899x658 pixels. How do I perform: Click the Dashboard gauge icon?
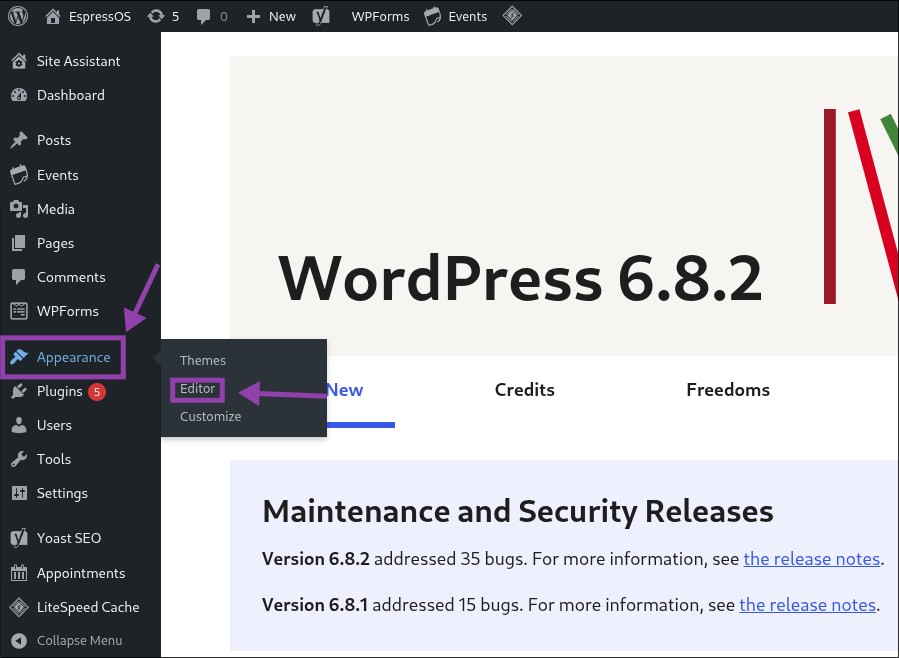19,95
